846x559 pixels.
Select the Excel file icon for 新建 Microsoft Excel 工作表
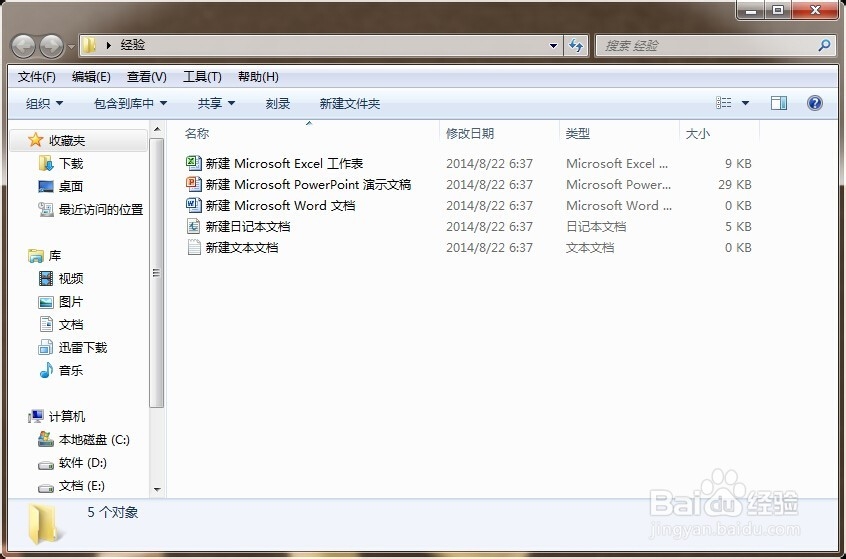(194, 163)
